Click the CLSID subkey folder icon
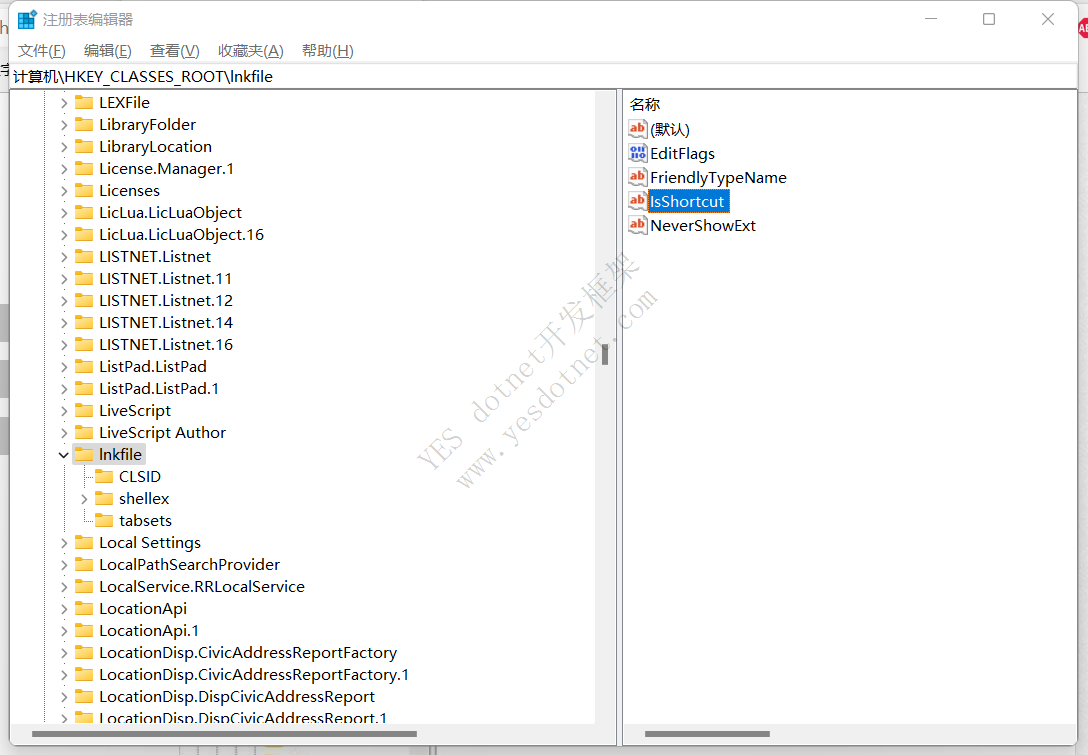This screenshot has width=1088, height=755. click(x=104, y=476)
